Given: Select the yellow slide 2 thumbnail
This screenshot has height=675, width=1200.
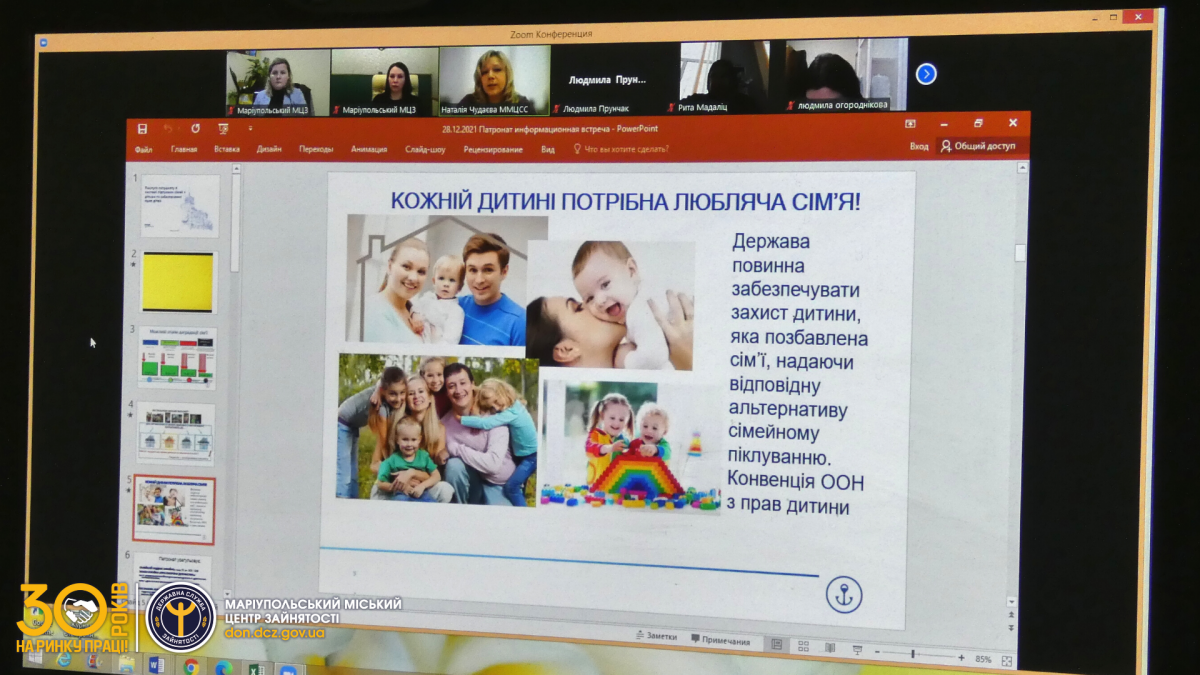Looking at the screenshot, I should [178, 282].
